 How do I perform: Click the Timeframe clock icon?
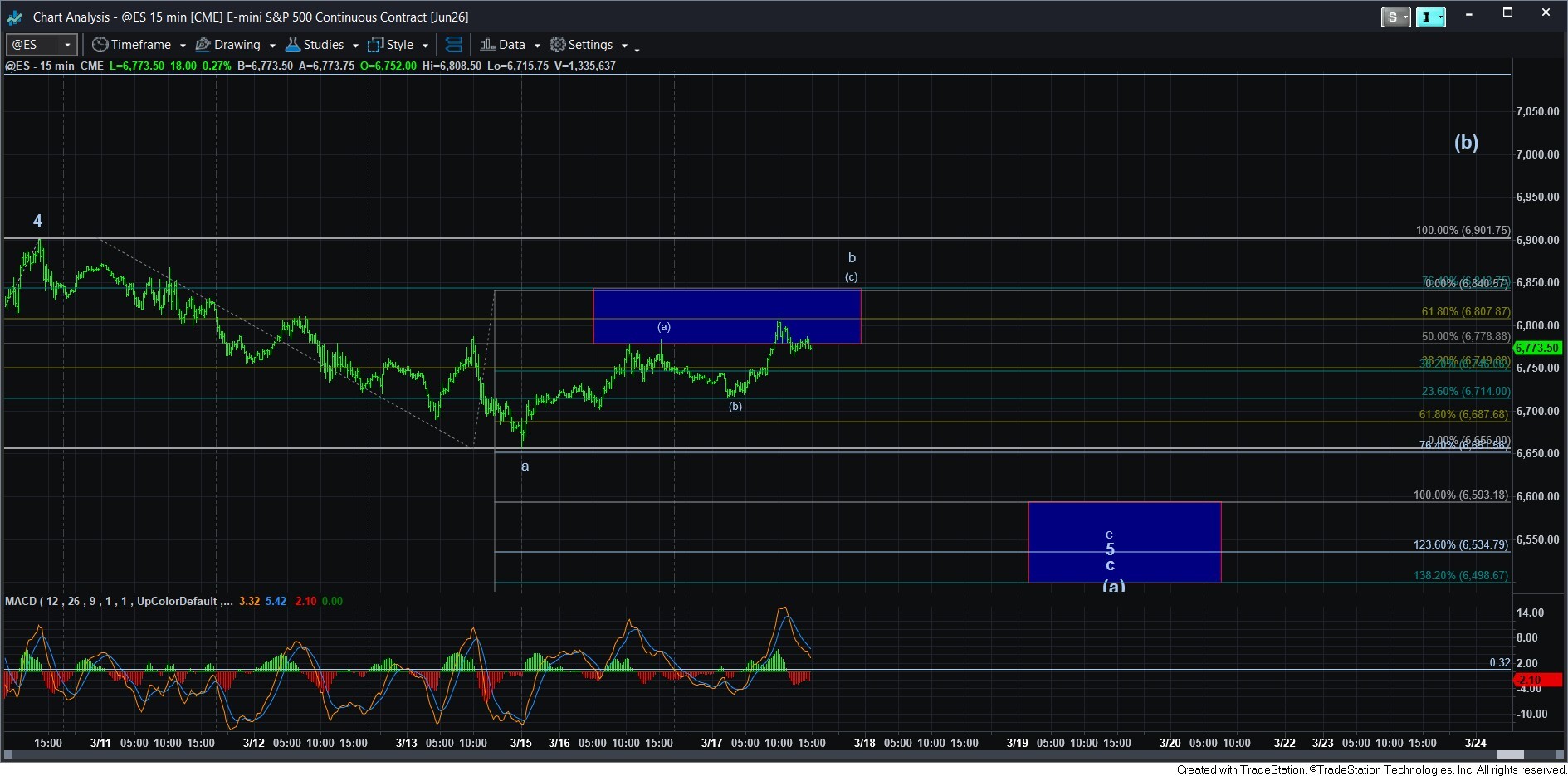[x=100, y=45]
